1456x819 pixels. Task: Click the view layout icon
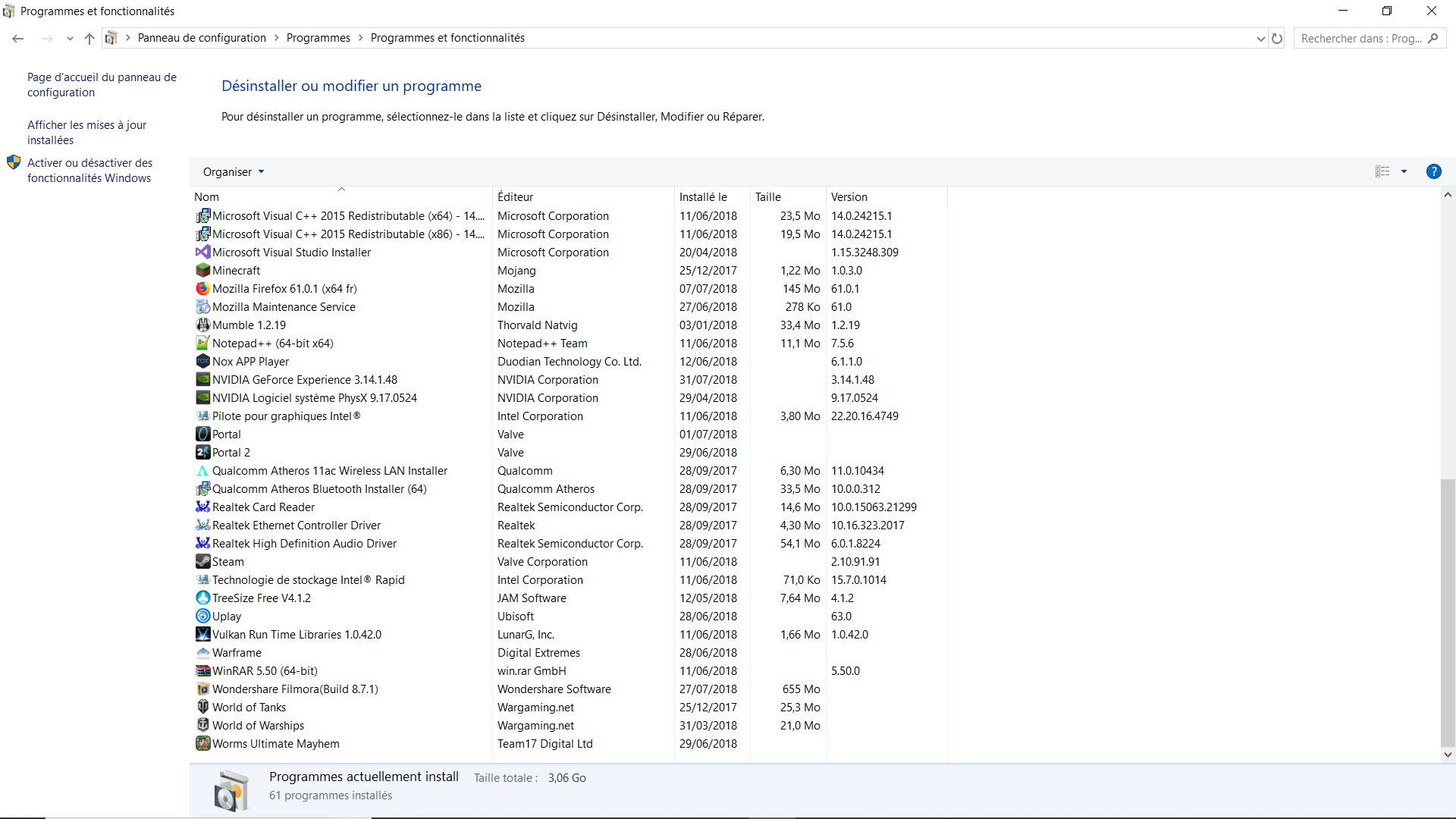[x=1382, y=171]
